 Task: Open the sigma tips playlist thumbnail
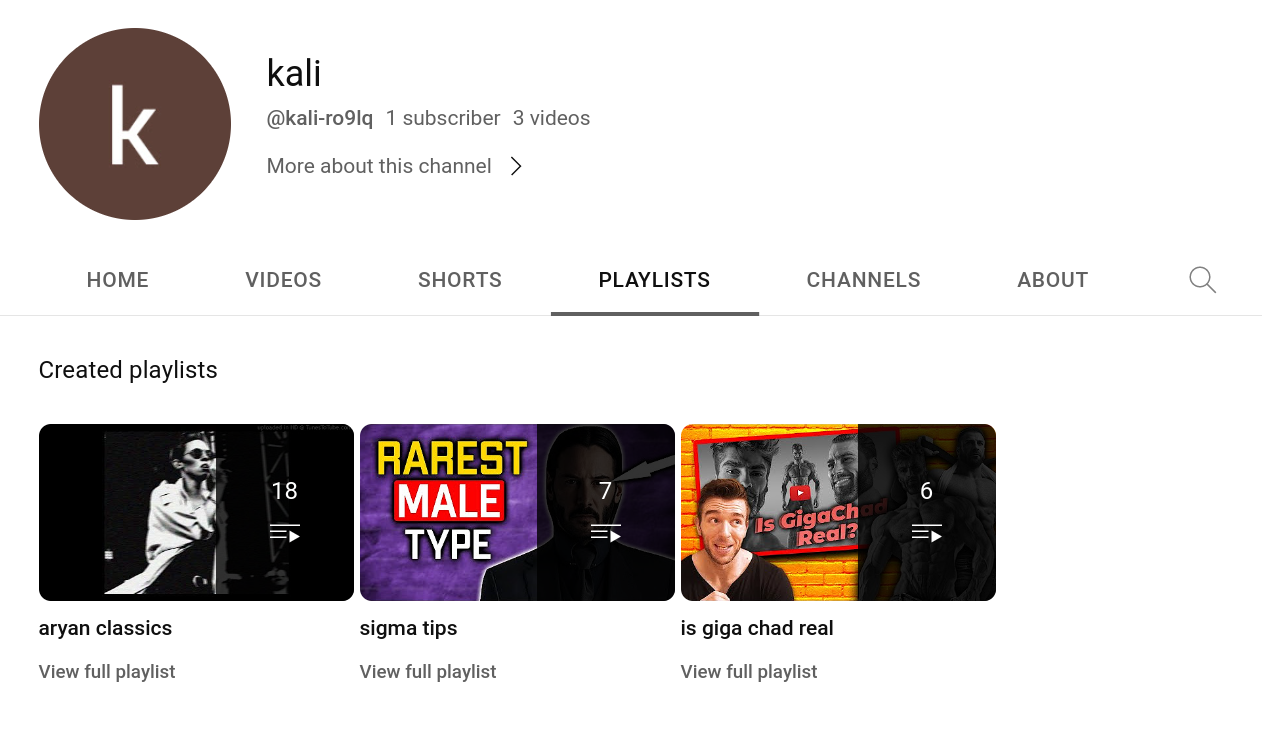517,512
